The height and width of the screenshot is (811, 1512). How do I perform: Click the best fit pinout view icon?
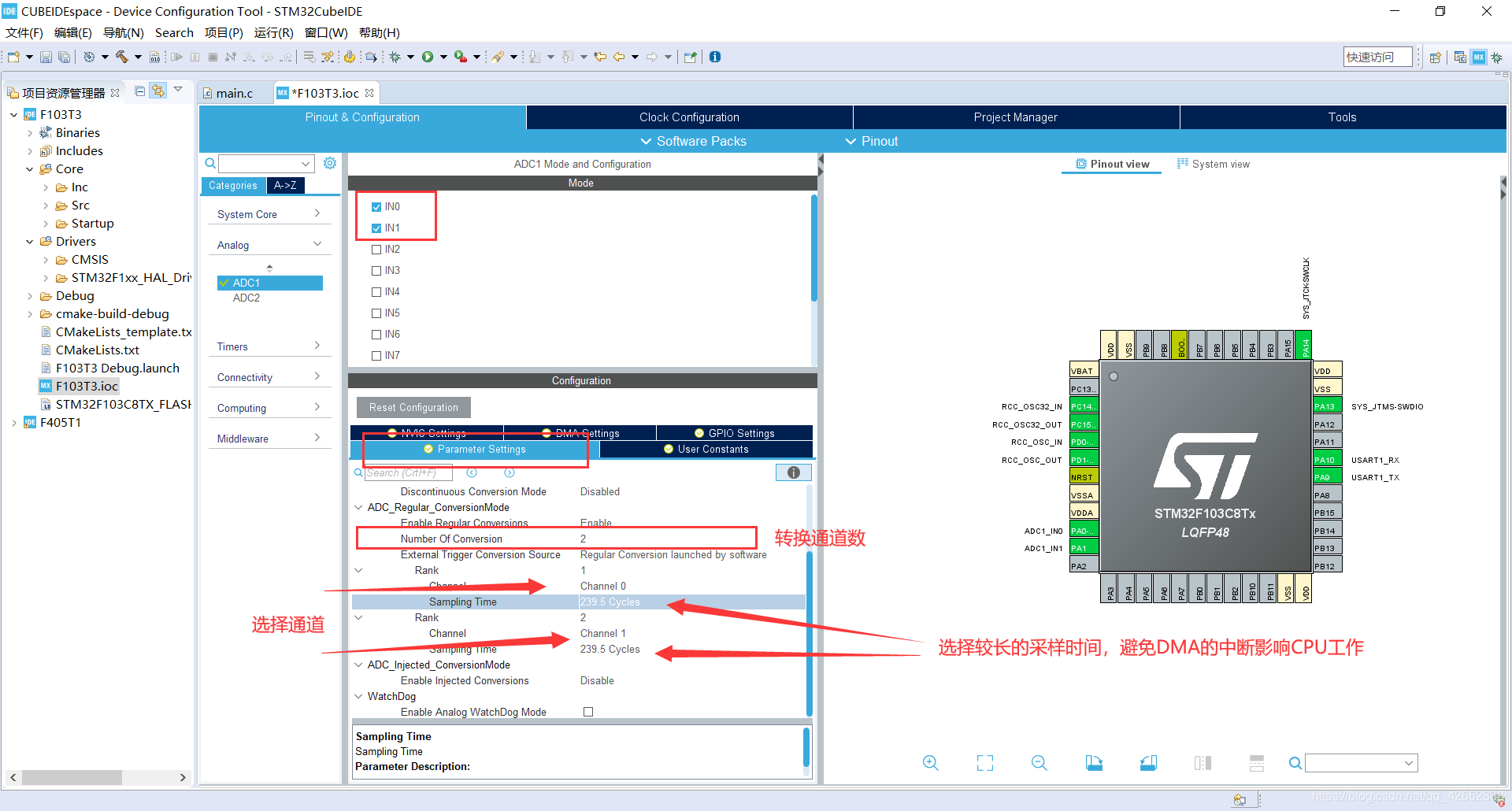click(984, 762)
